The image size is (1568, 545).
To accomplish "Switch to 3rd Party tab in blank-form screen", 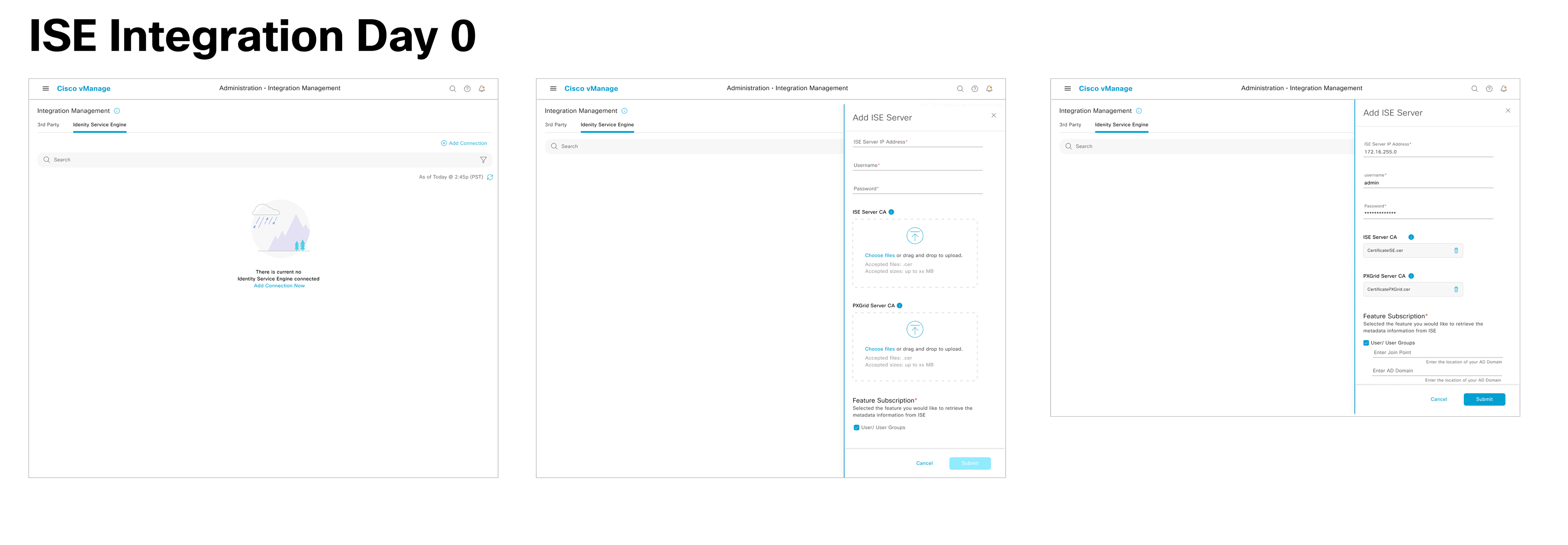I will point(556,125).
